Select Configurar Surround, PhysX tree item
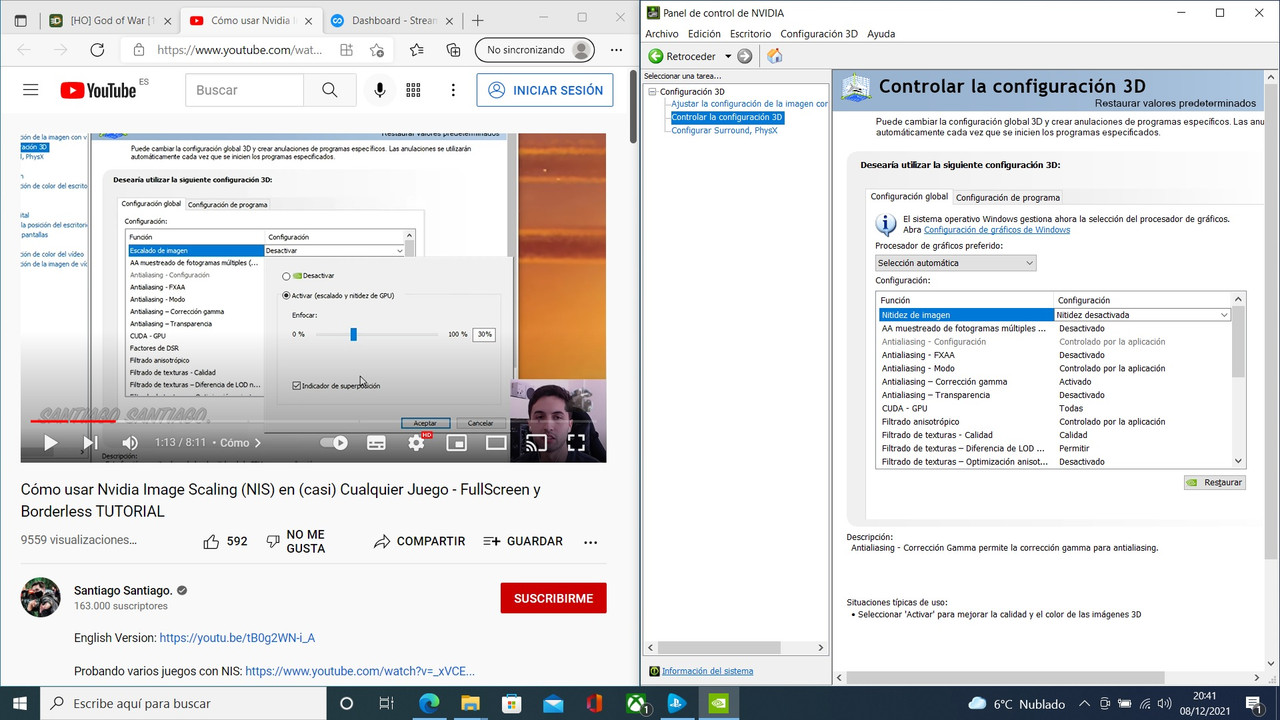1280x720 pixels. [x=724, y=130]
